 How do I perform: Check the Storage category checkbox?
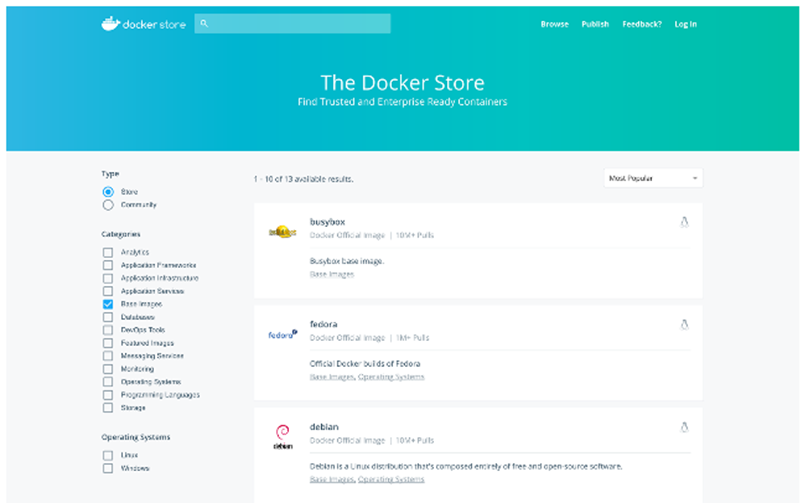click(x=108, y=408)
